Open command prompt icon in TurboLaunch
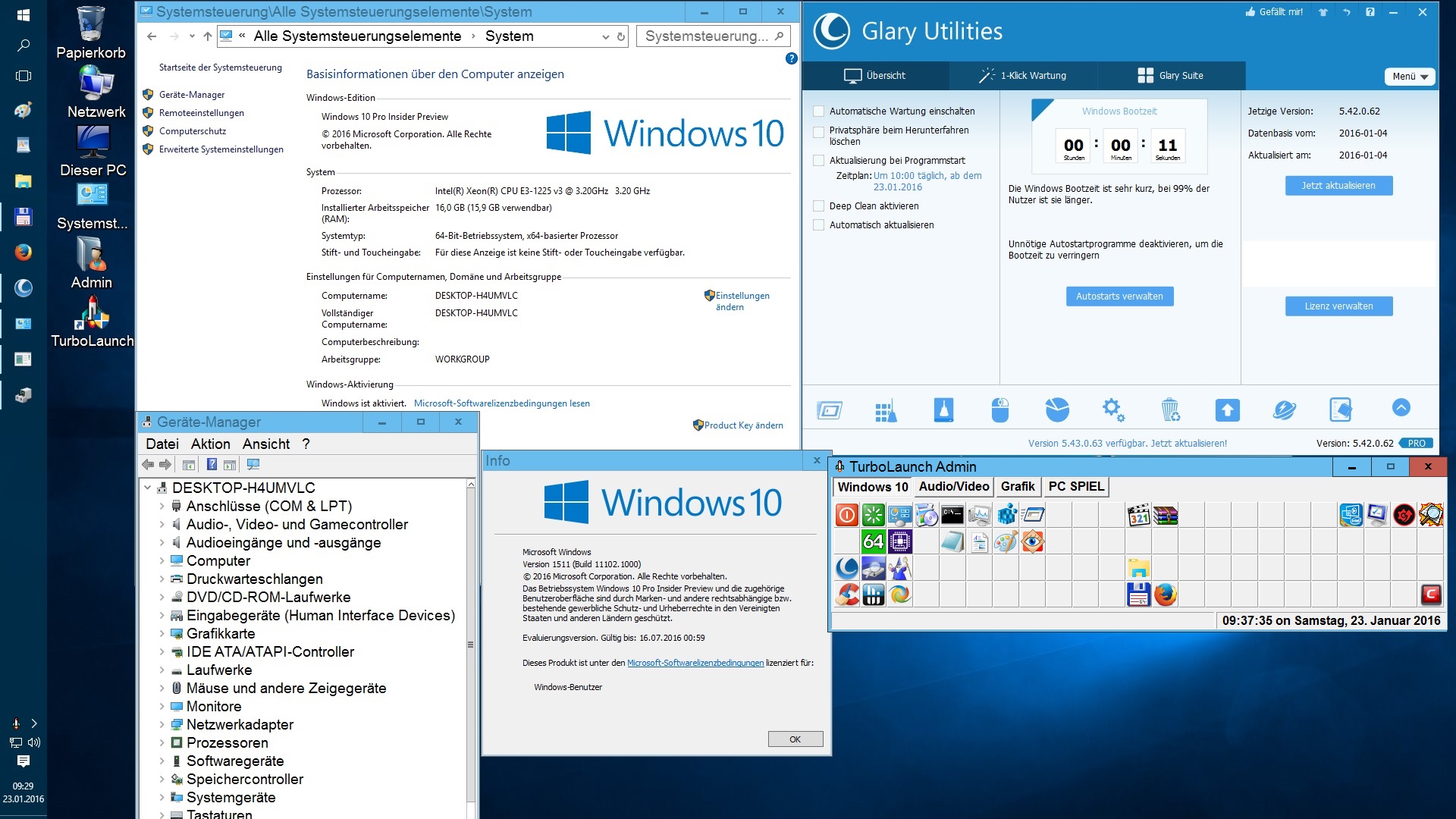The height and width of the screenshot is (819, 1456). (x=952, y=516)
